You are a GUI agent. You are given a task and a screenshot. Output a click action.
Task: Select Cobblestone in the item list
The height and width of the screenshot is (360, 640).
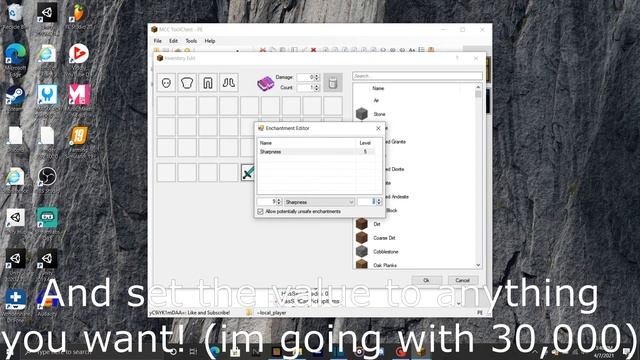click(x=386, y=252)
